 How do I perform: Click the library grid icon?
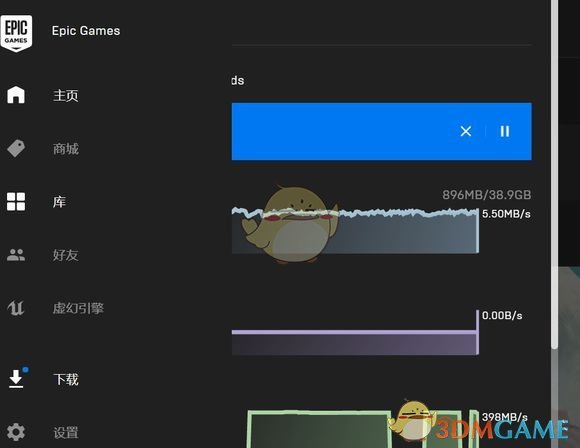(x=16, y=202)
